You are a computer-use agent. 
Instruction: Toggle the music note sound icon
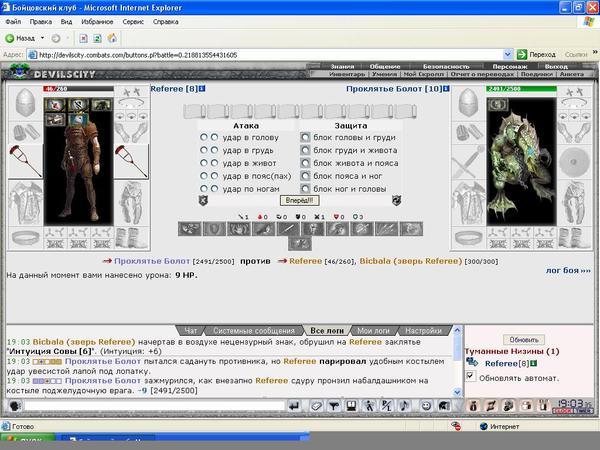(x=404, y=406)
